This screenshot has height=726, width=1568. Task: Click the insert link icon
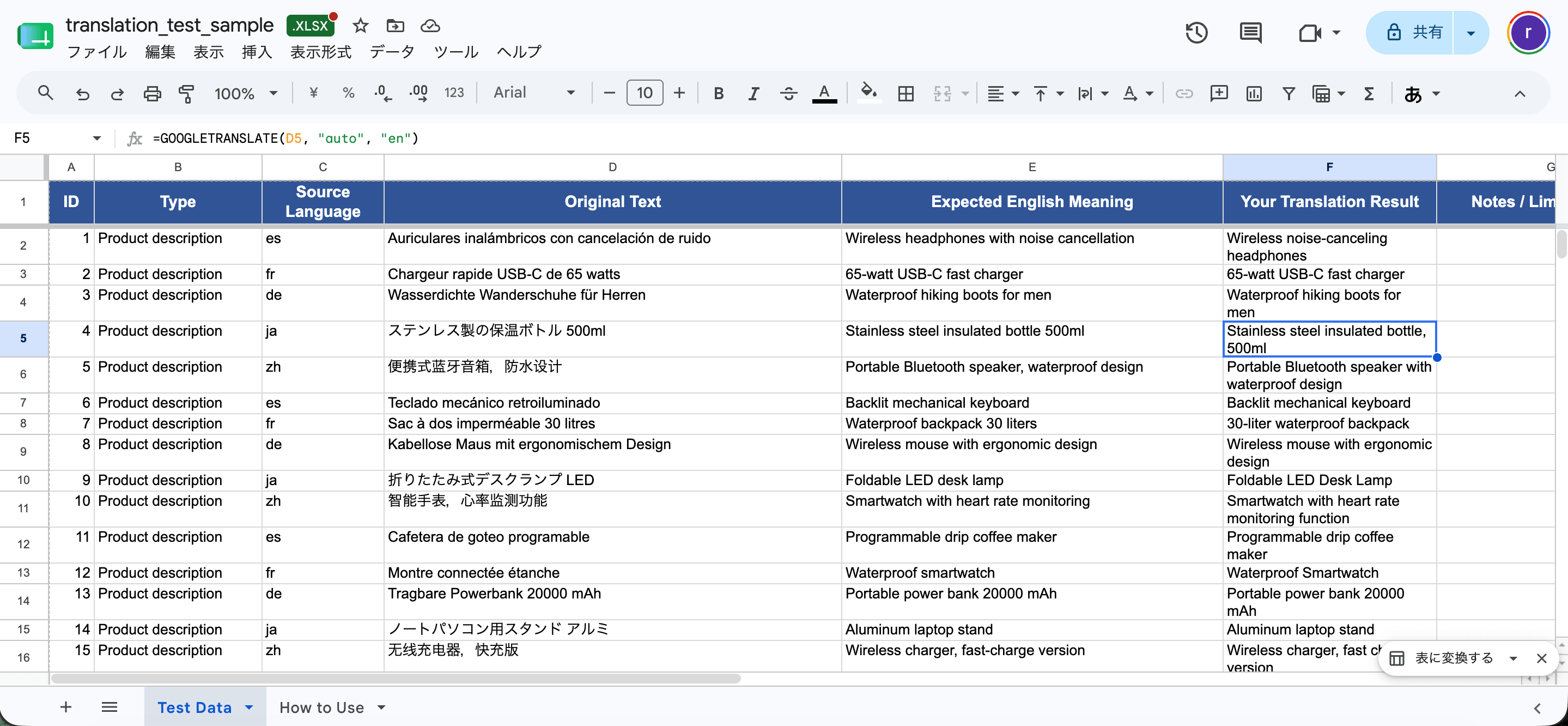[x=1184, y=93]
